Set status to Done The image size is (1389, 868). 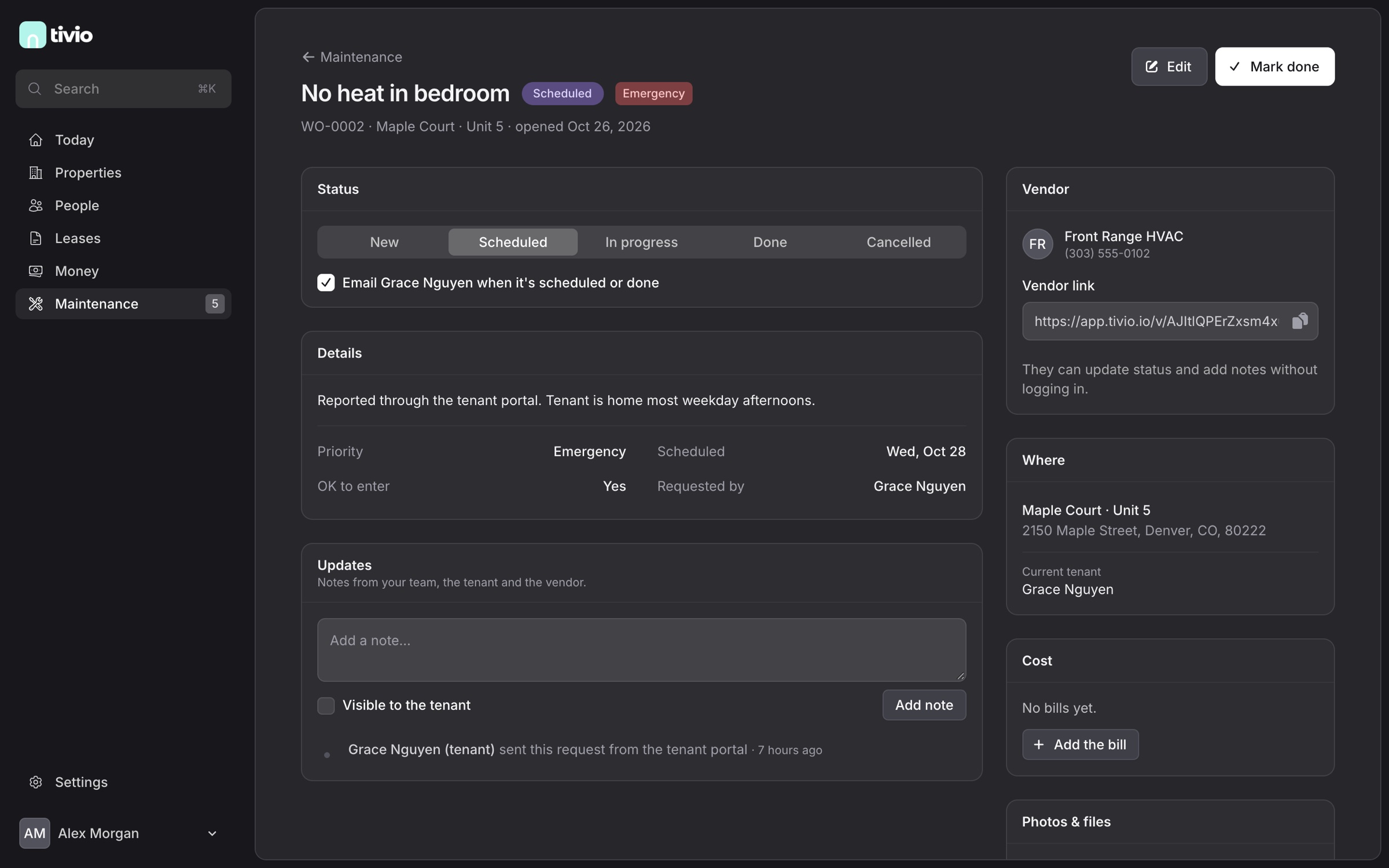click(770, 242)
